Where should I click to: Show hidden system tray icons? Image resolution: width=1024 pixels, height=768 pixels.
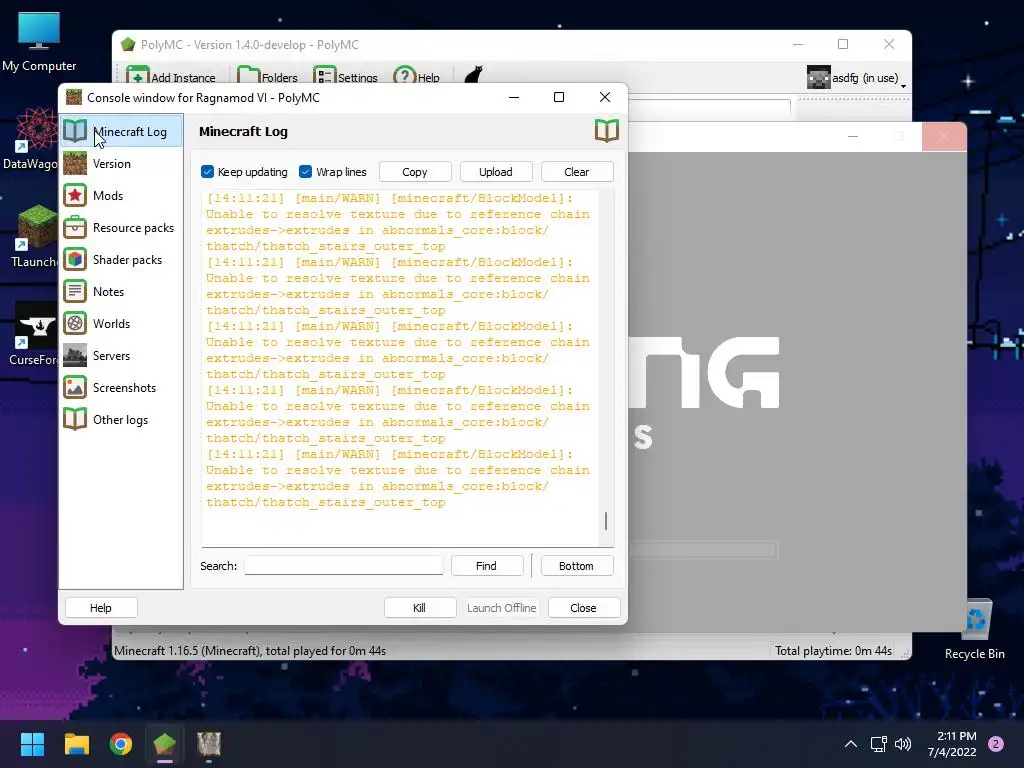click(x=851, y=744)
